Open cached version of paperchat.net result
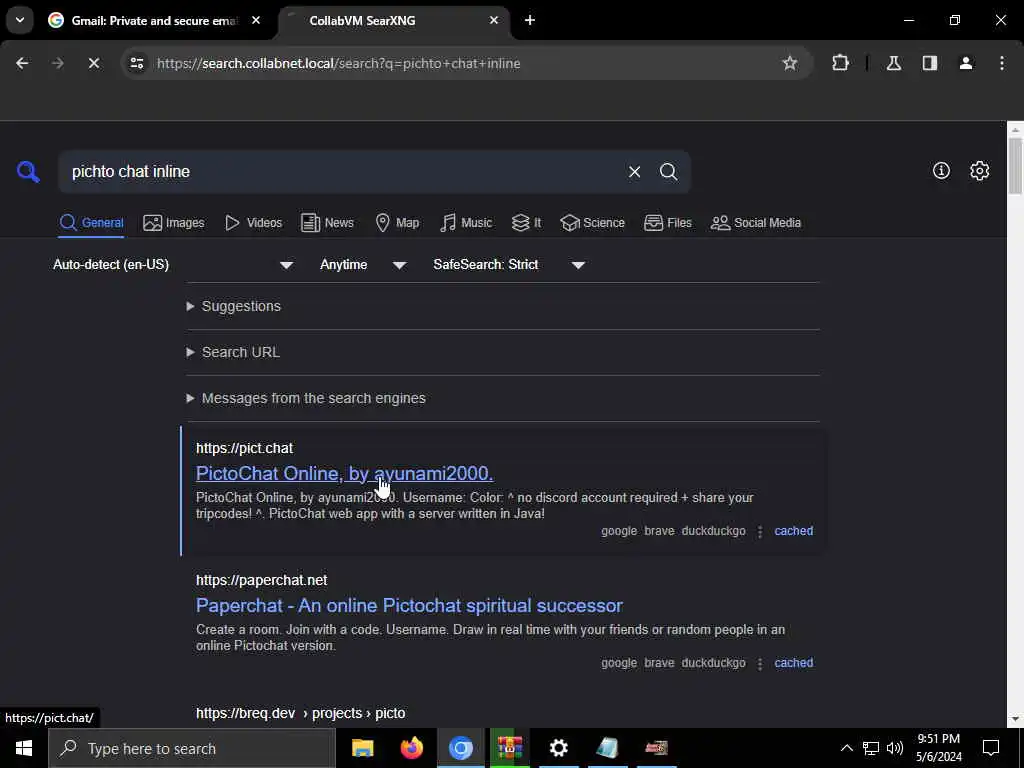 click(x=793, y=663)
